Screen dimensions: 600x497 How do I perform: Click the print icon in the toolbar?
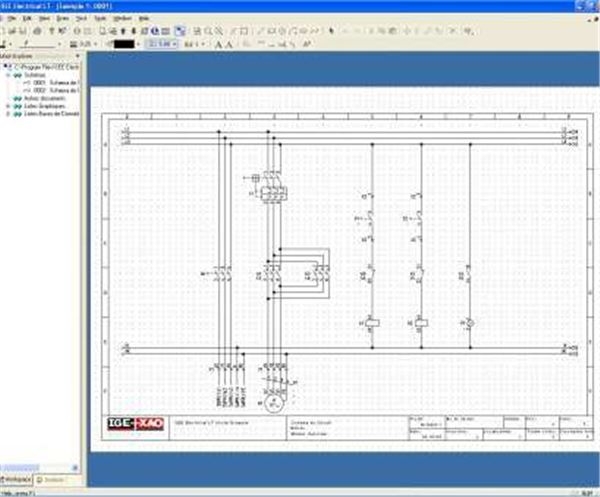coord(36,31)
